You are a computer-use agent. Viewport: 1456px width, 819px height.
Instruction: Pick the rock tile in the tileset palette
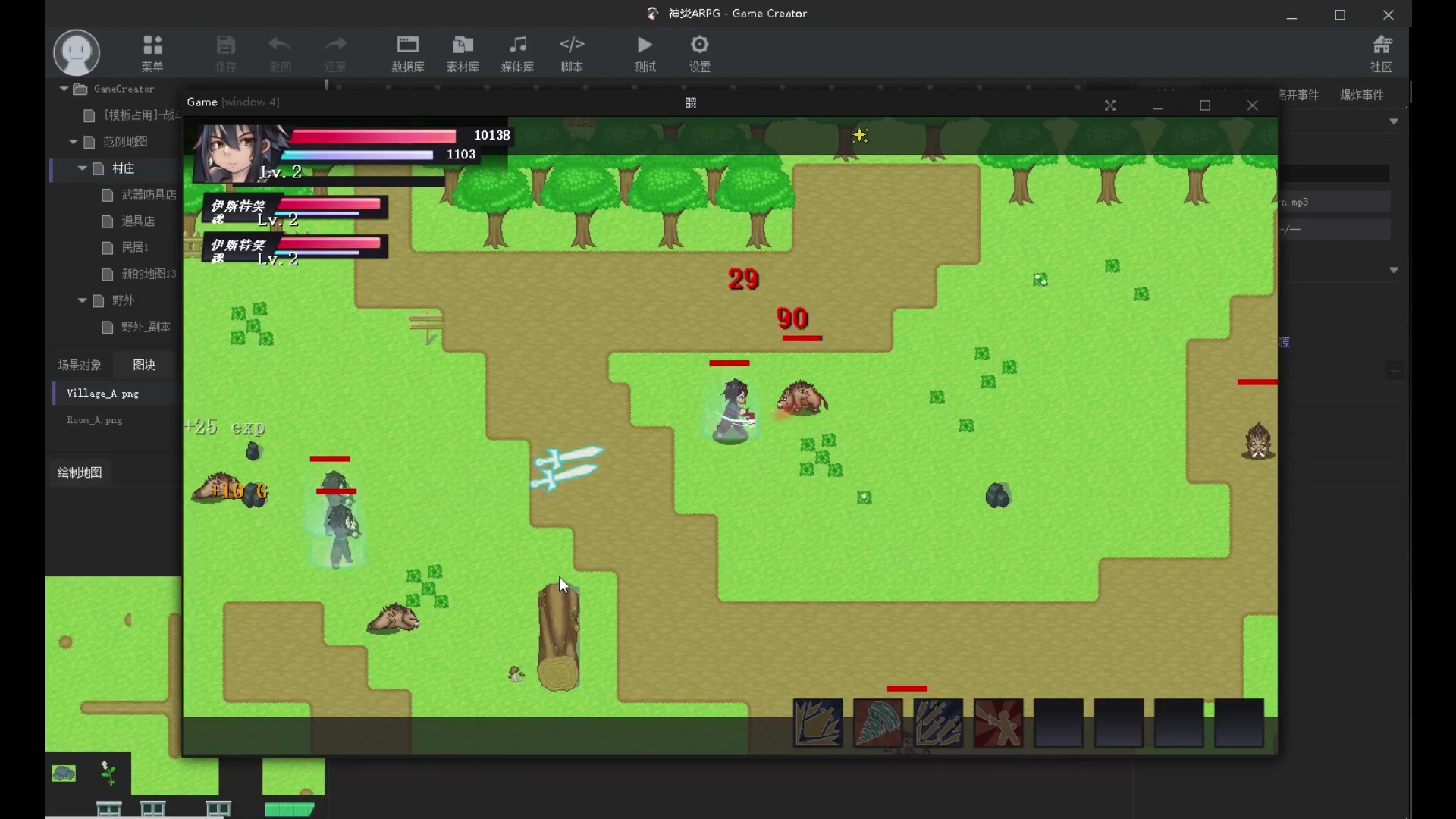(64, 773)
